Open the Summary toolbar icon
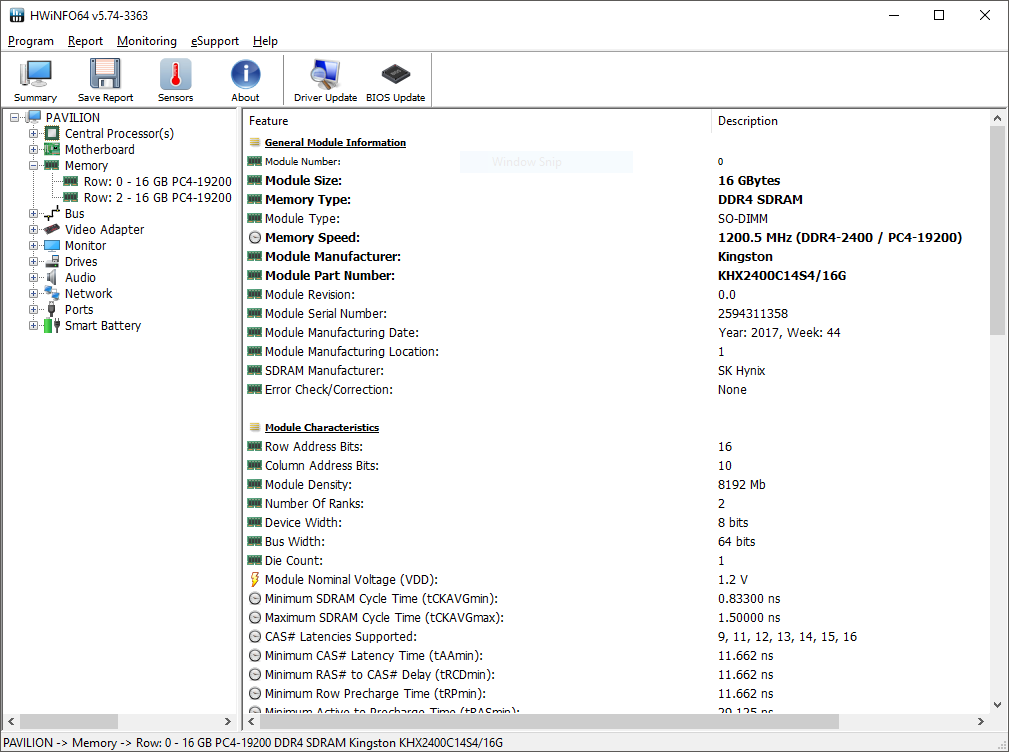The height and width of the screenshot is (752, 1009). coord(35,80)
